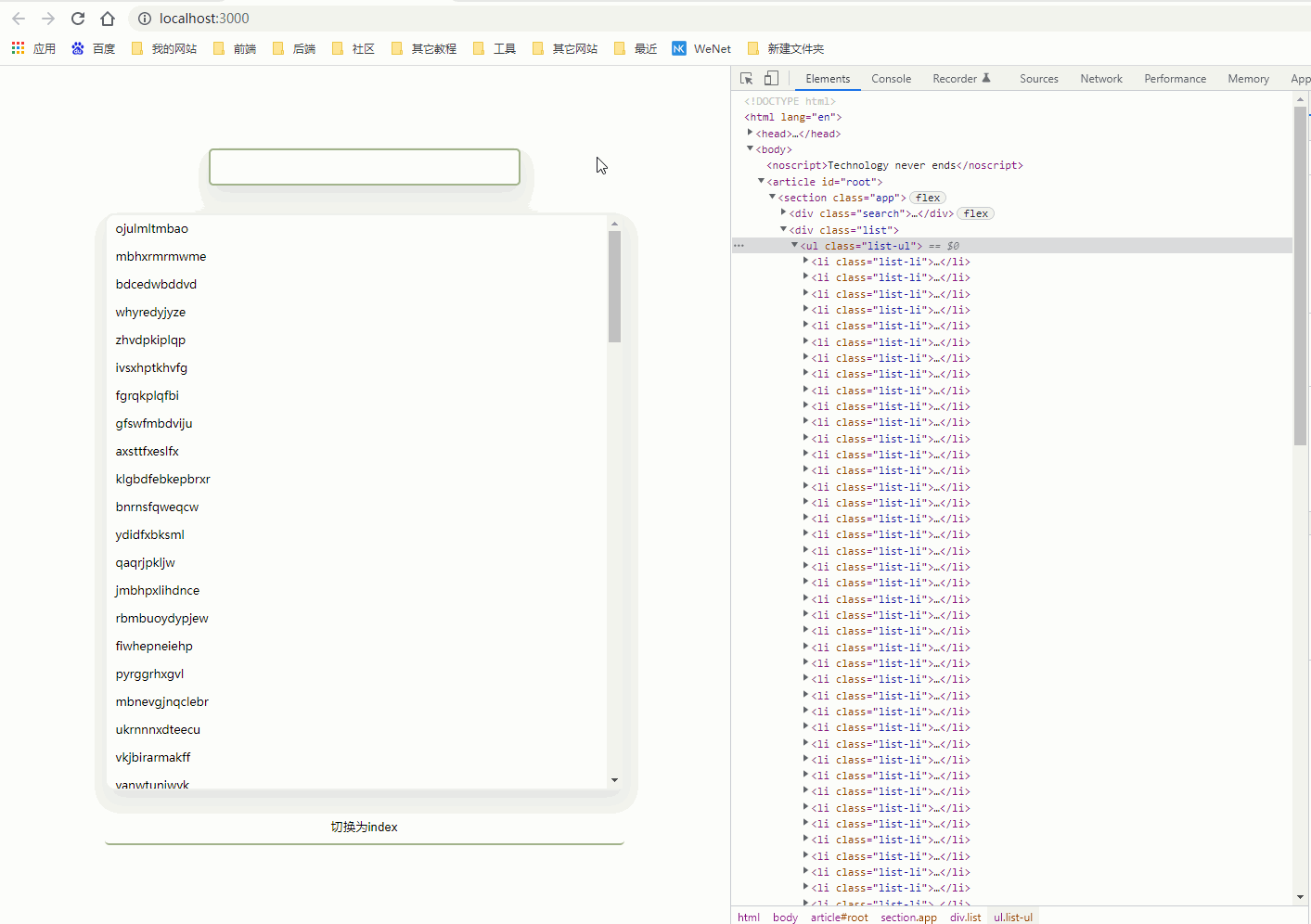Viewport: 1311px width, 924px height.
Task: Open the 后端 bookmark folder
Action: [x=294, y=48]
